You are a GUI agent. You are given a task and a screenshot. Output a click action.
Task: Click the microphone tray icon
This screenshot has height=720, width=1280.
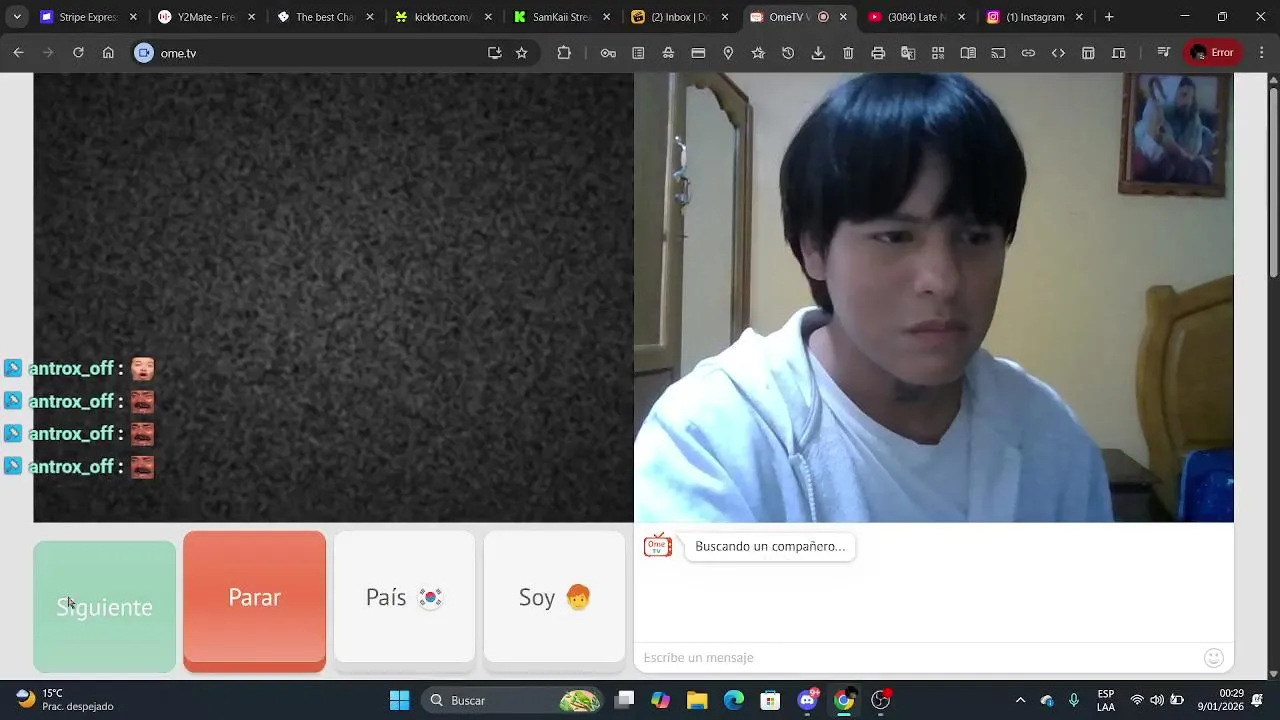pyautogui.click(x=1074, y=700)
